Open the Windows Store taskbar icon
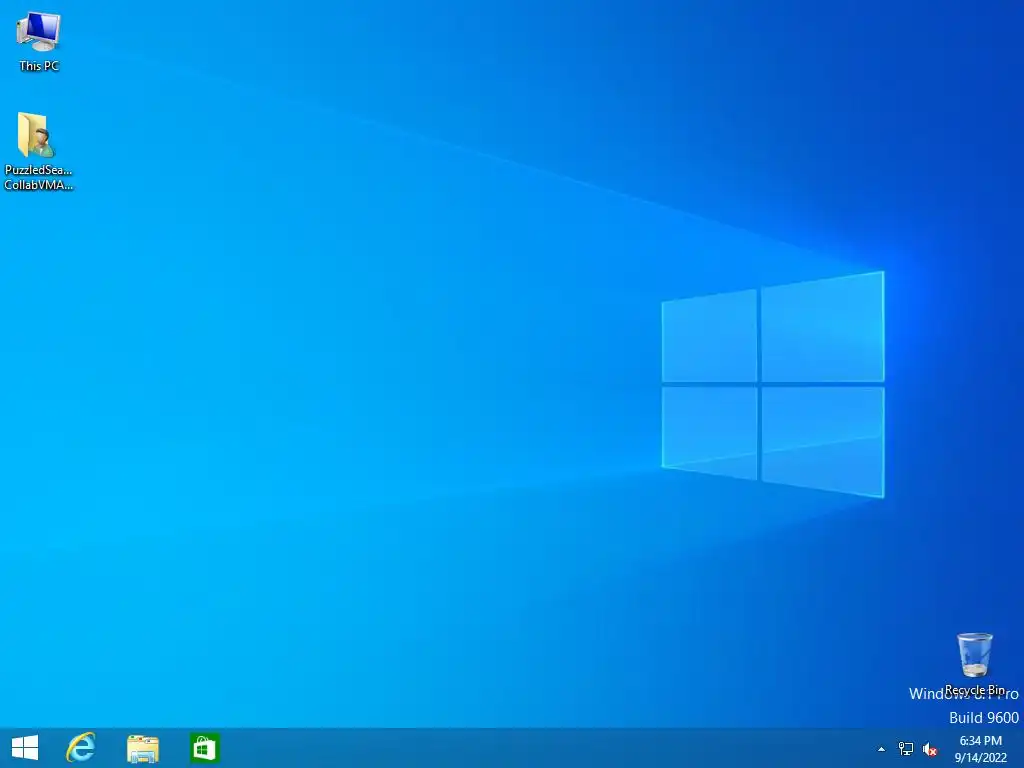The image size is (1024, 768). click(204, 748)
